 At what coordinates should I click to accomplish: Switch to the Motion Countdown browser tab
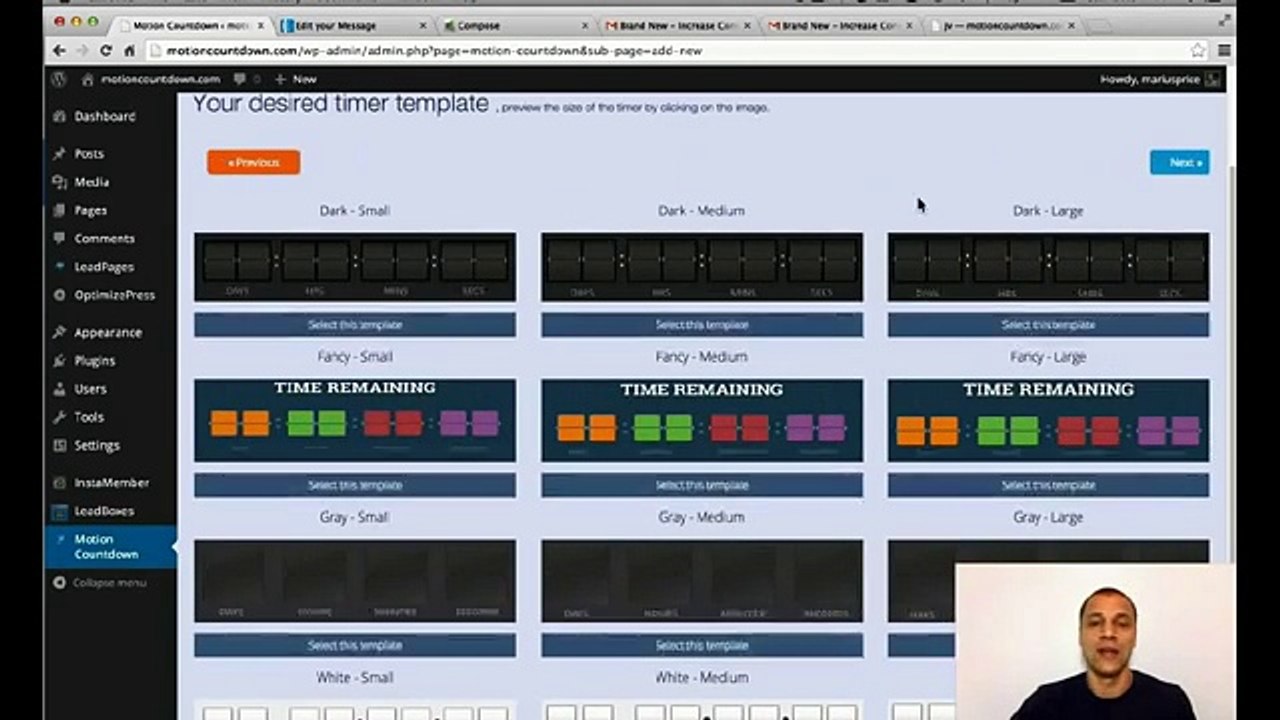click(x=190, y=25)
